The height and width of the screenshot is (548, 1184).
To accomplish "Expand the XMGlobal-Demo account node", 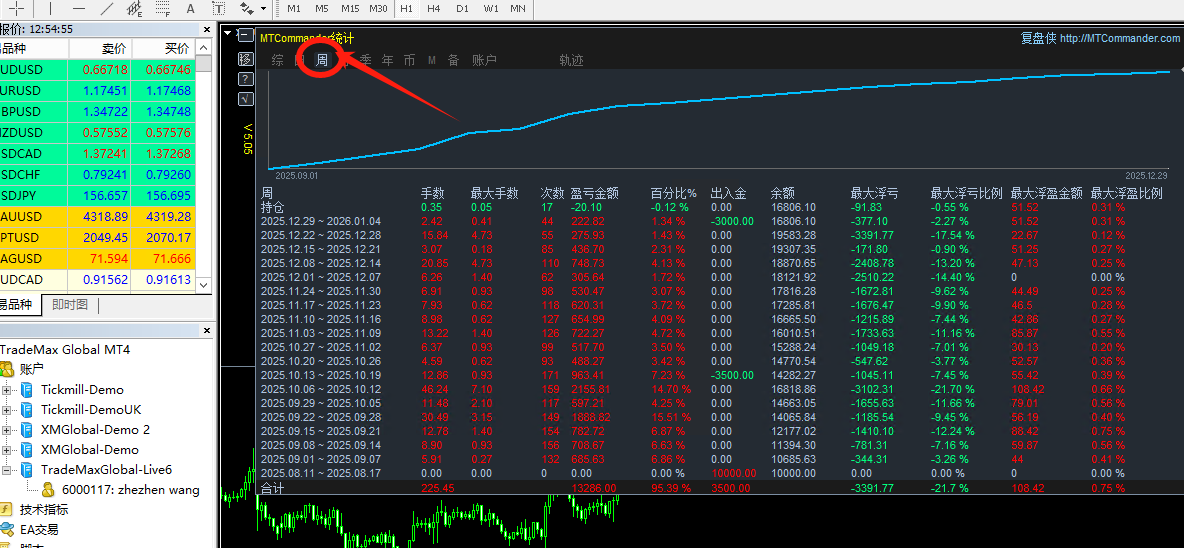I will 7,450.
